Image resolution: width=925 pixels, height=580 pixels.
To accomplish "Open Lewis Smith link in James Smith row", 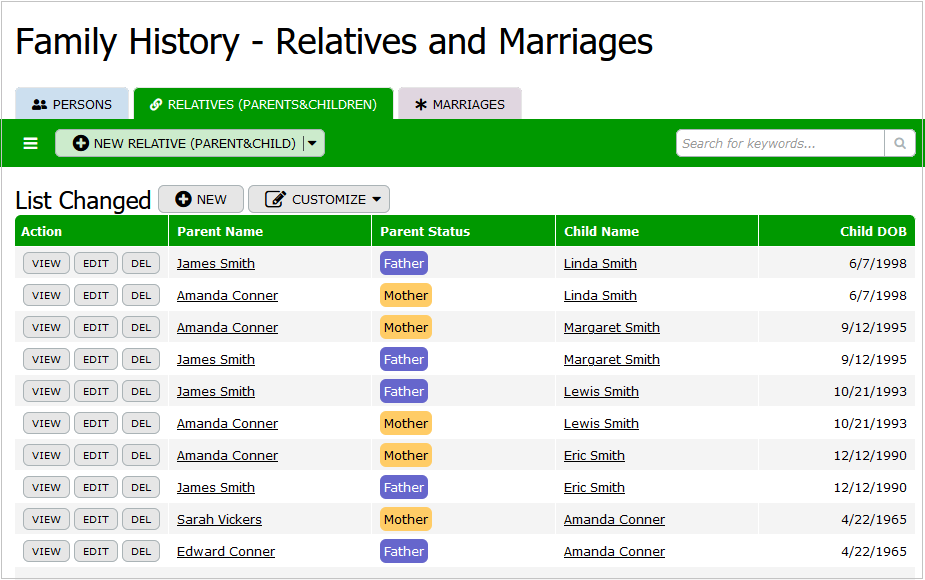I will (601, 391).
